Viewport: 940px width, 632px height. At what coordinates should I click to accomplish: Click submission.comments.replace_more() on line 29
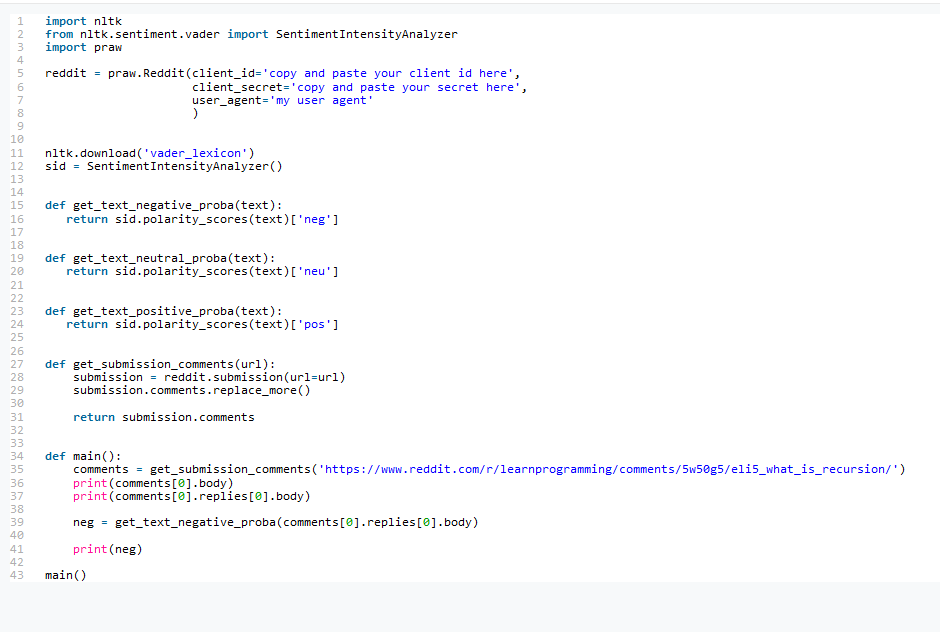pos(192,390)
